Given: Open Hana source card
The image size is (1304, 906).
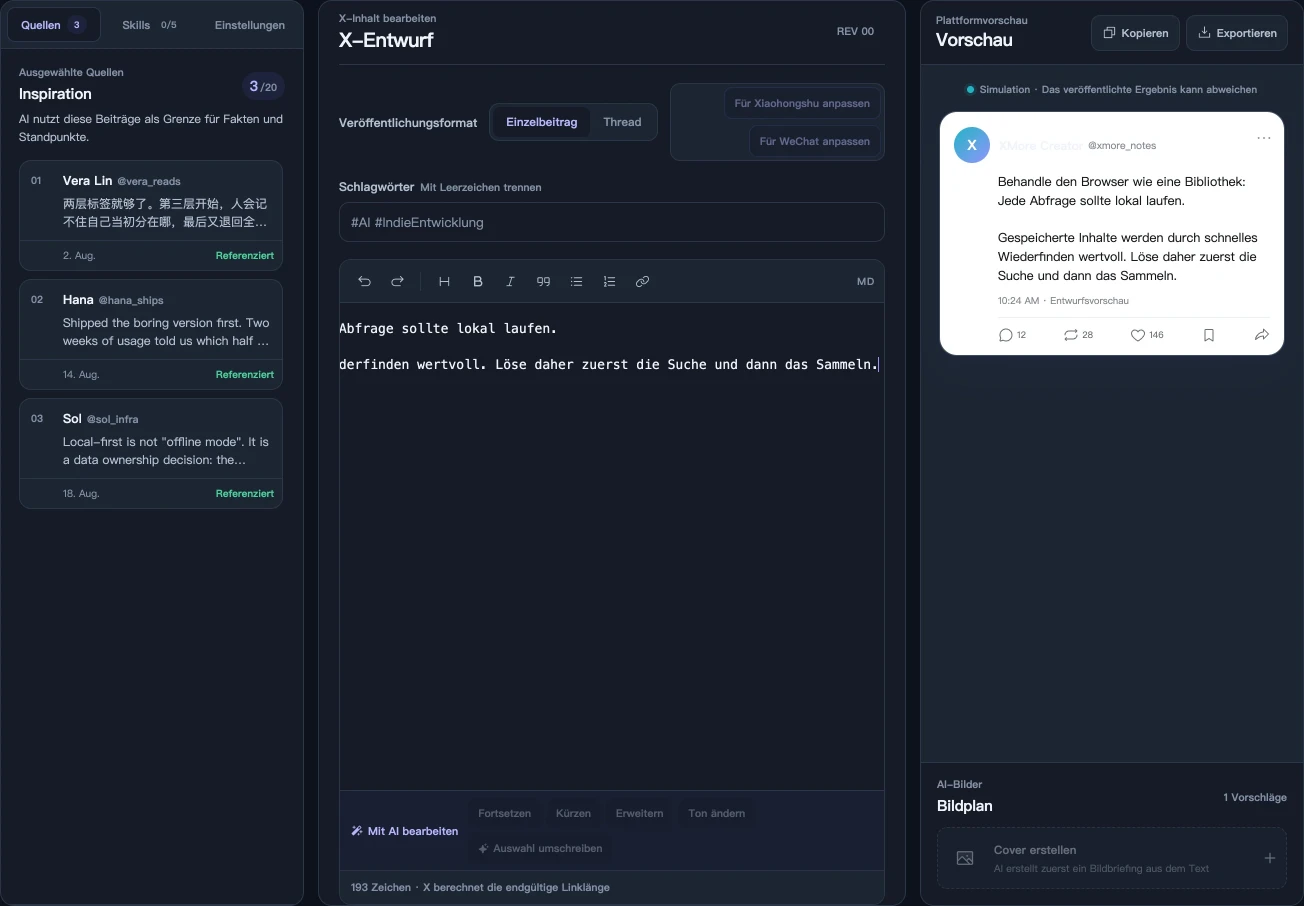Looking at the screenshot, I should (x=151, y=334).
